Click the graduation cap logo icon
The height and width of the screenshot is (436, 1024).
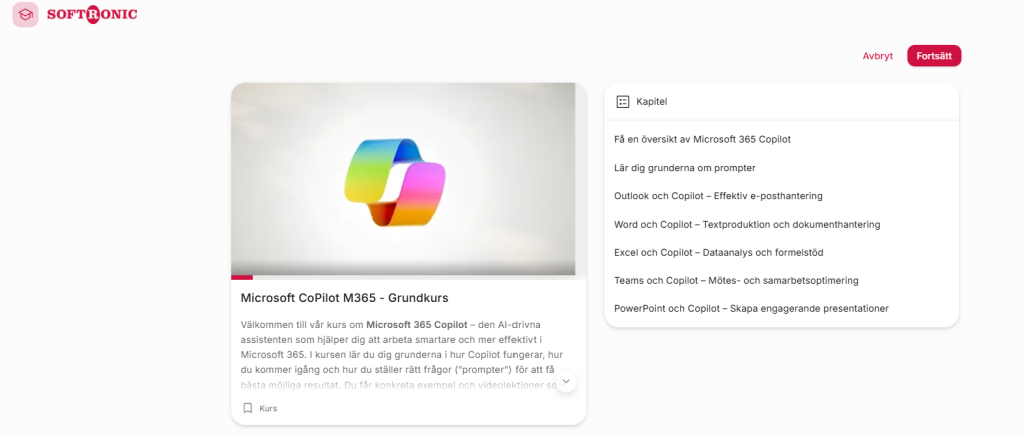click(x=25, y=14)
